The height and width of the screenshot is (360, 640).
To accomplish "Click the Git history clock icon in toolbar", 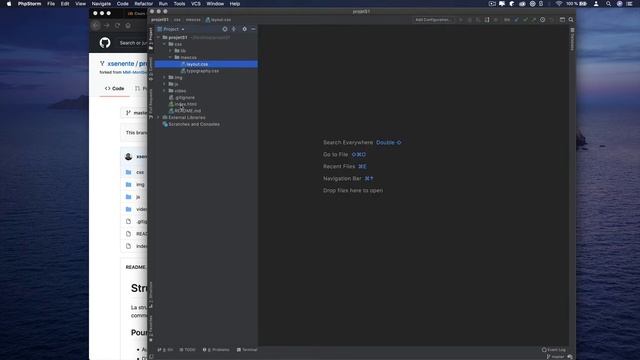I will [x=542, y=20].
